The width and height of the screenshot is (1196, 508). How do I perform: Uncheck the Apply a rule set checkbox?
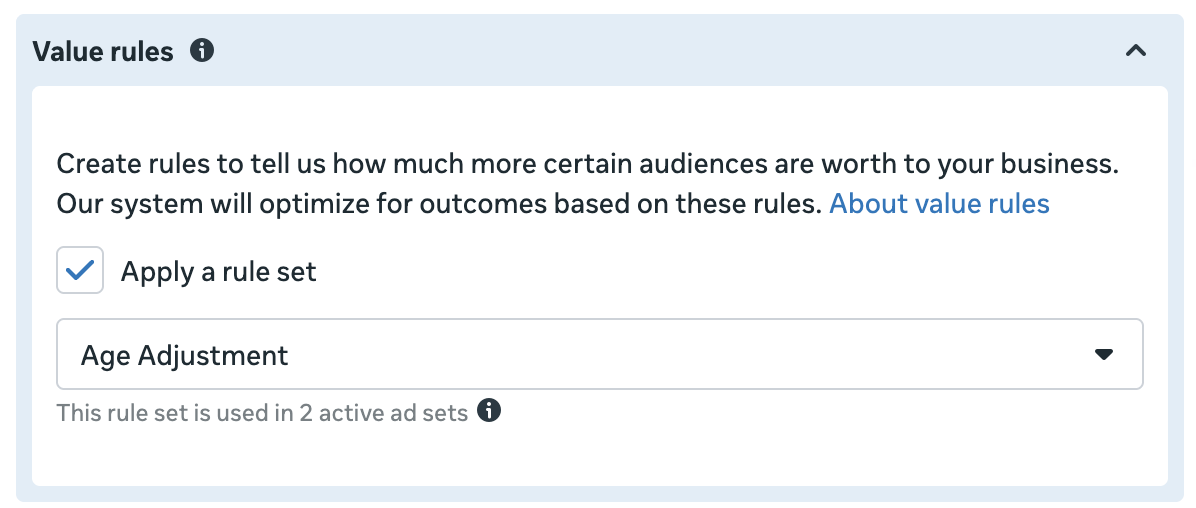click(x=80, y=271)
